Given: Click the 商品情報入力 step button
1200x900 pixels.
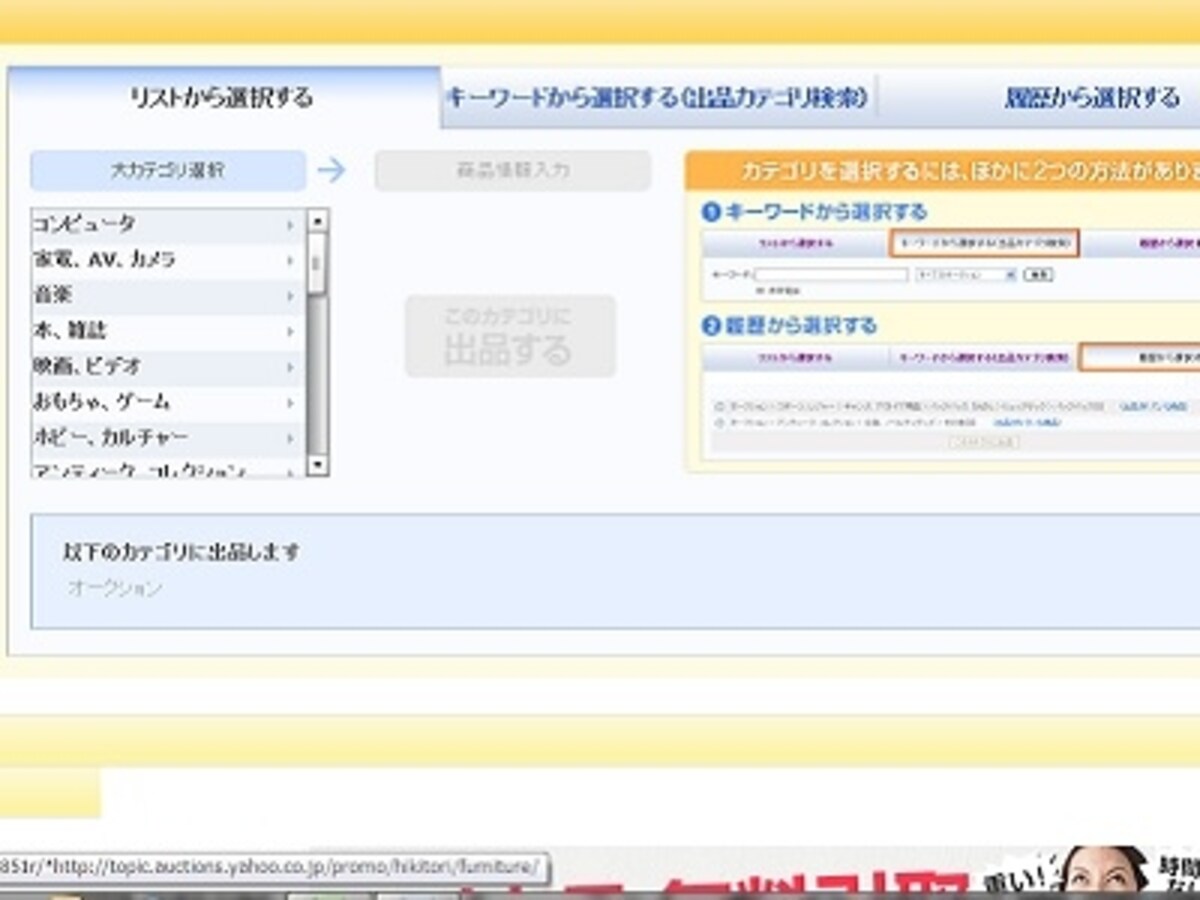Looking at the screenshot, I should (513, 171).
